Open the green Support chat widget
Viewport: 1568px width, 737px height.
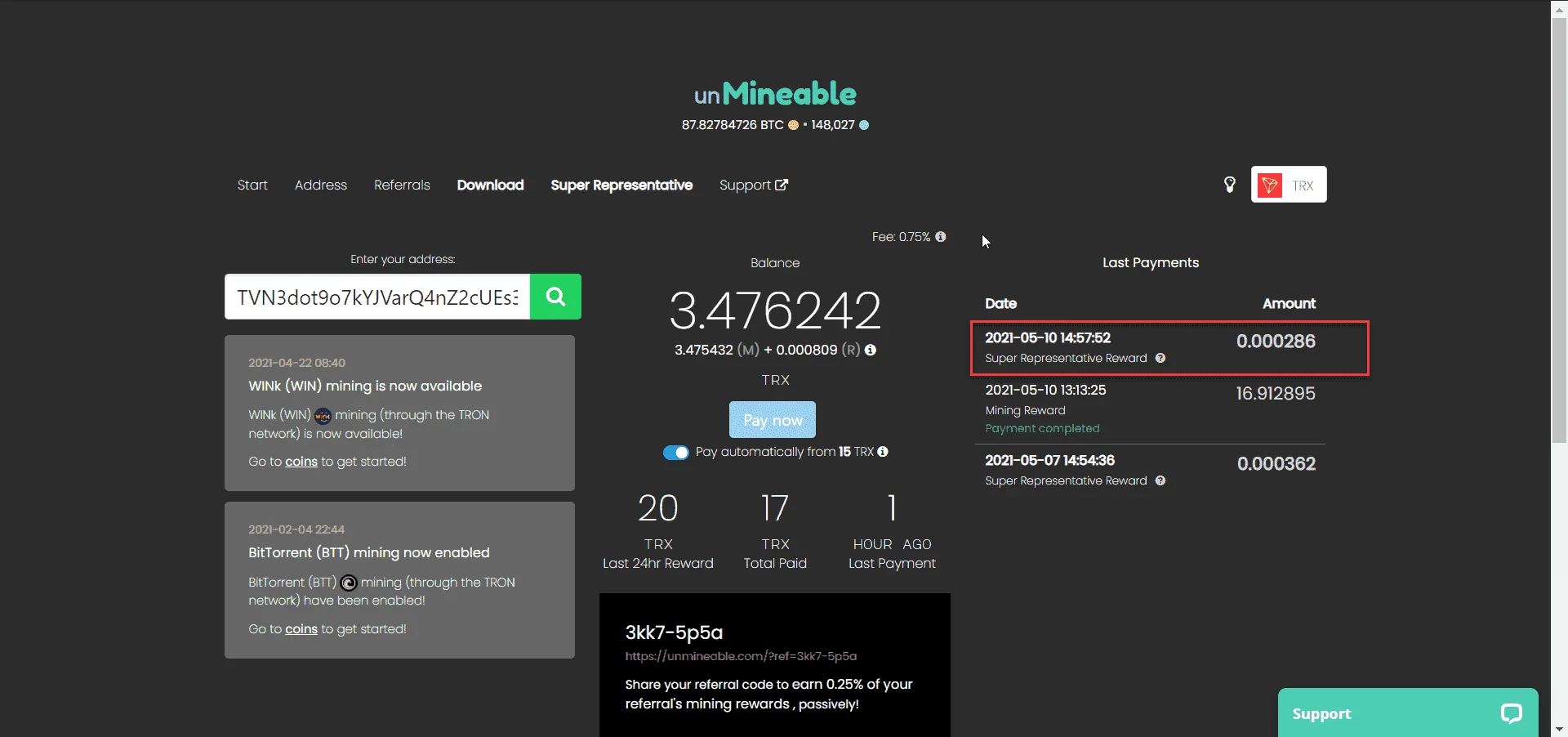point(1408,712)
